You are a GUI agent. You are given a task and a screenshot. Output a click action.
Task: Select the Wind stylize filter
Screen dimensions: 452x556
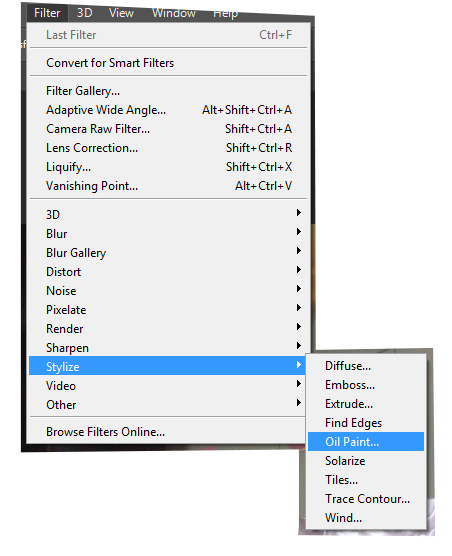pyautogui.click(x=365, y=518)
